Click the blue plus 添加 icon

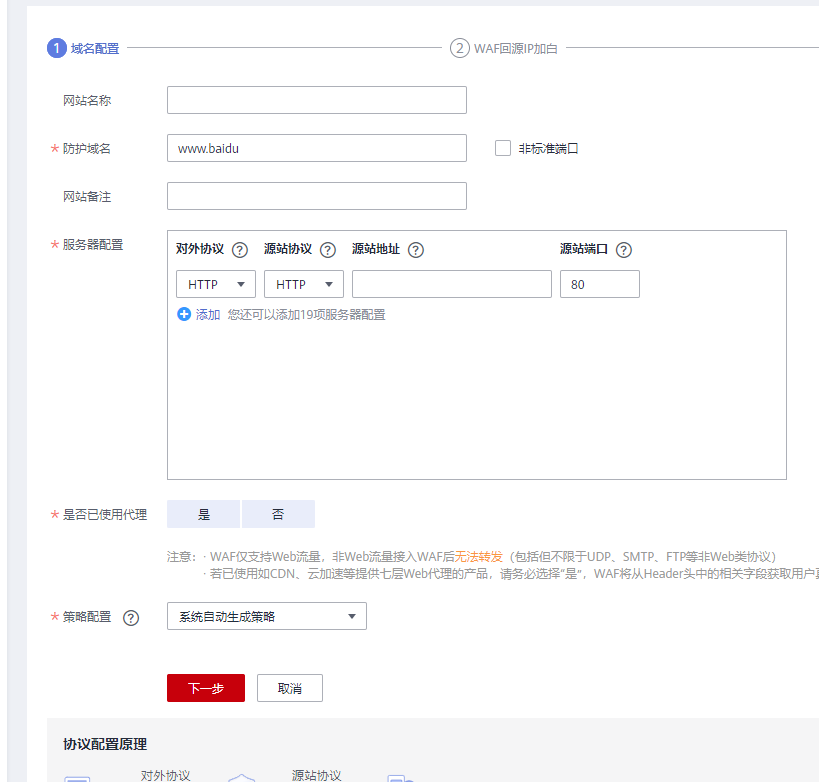click(184, 314)
